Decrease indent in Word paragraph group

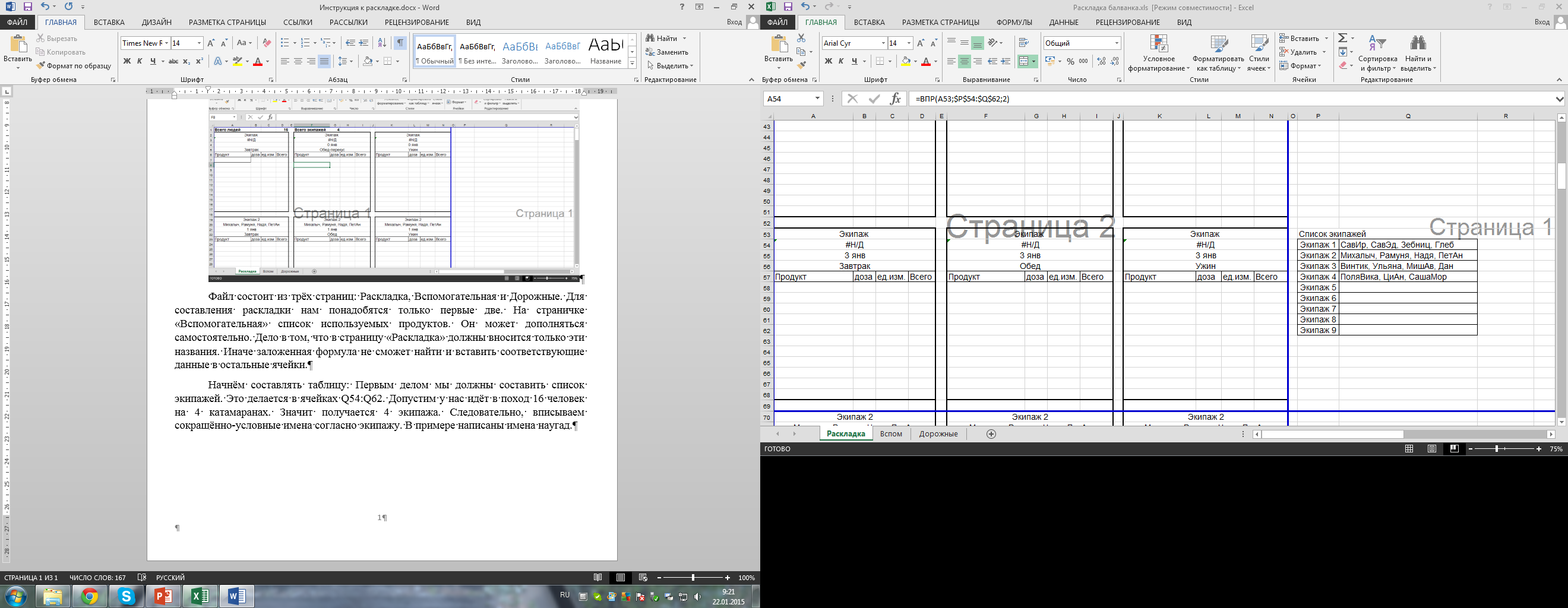(350, 43)
